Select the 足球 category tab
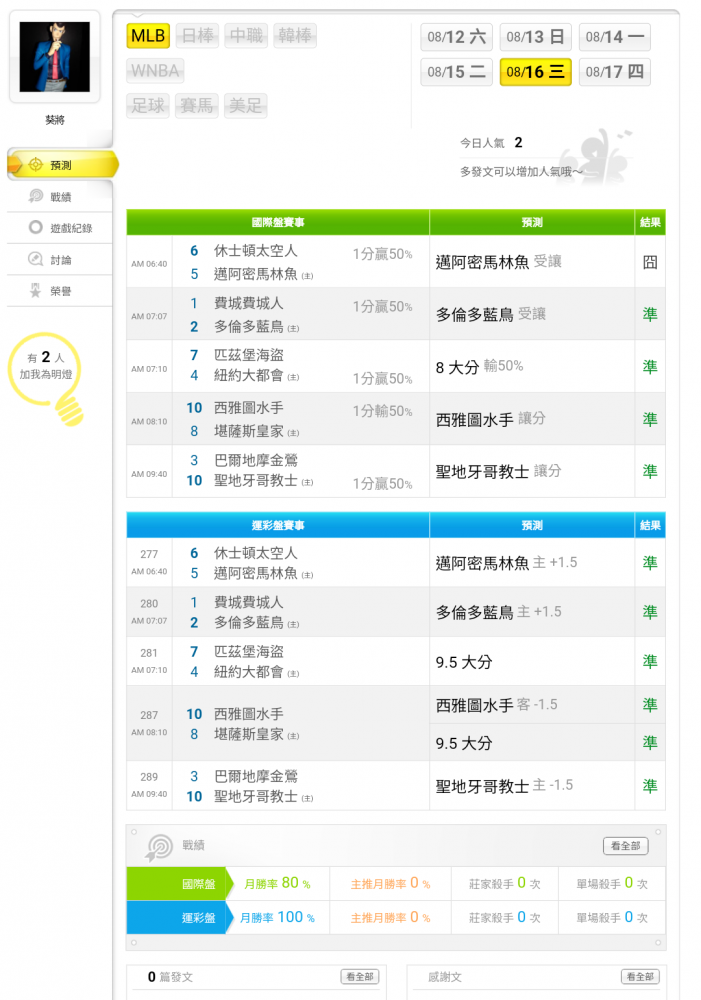The height and width of the screenshot is (1000, 701). pos(148,105)
